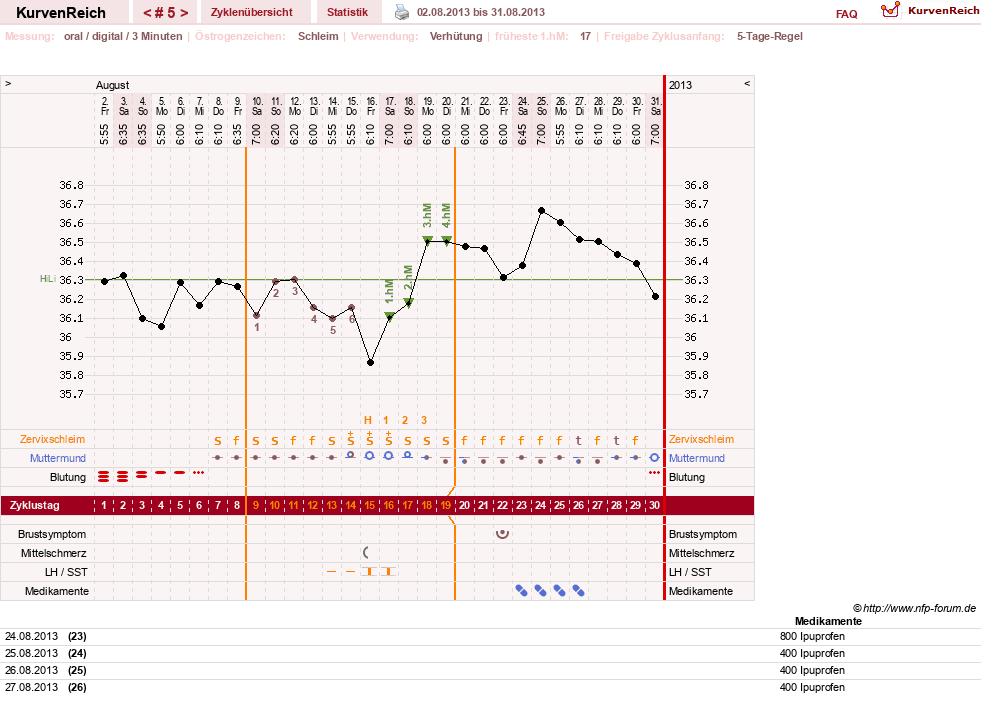This screenshot has height=720, width=981.
Task: Click the open cervix circle on day 30
Action: tap(654, 457)
